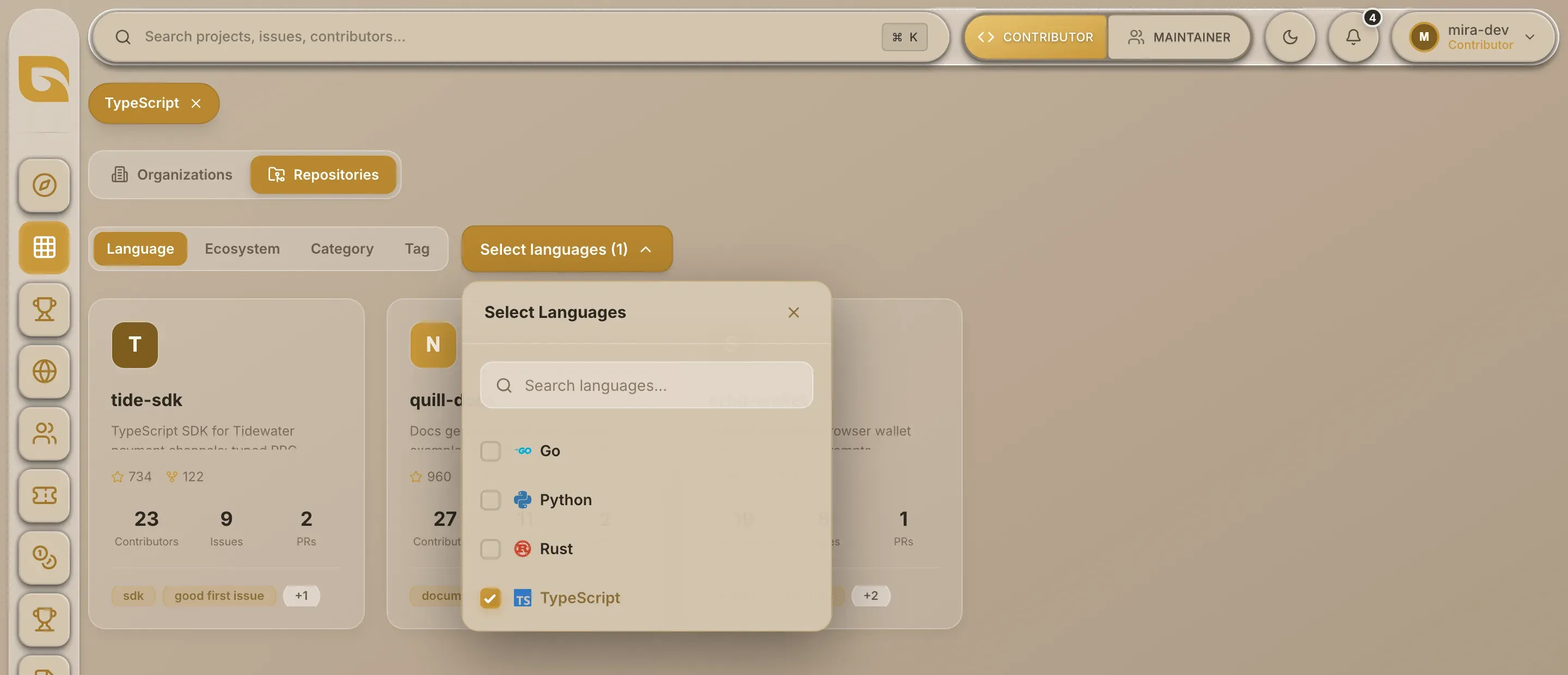Collapse the Select languages (1) dropdown
The height and width of the screenshot is (675, 1568).
[x=567, y=249]
